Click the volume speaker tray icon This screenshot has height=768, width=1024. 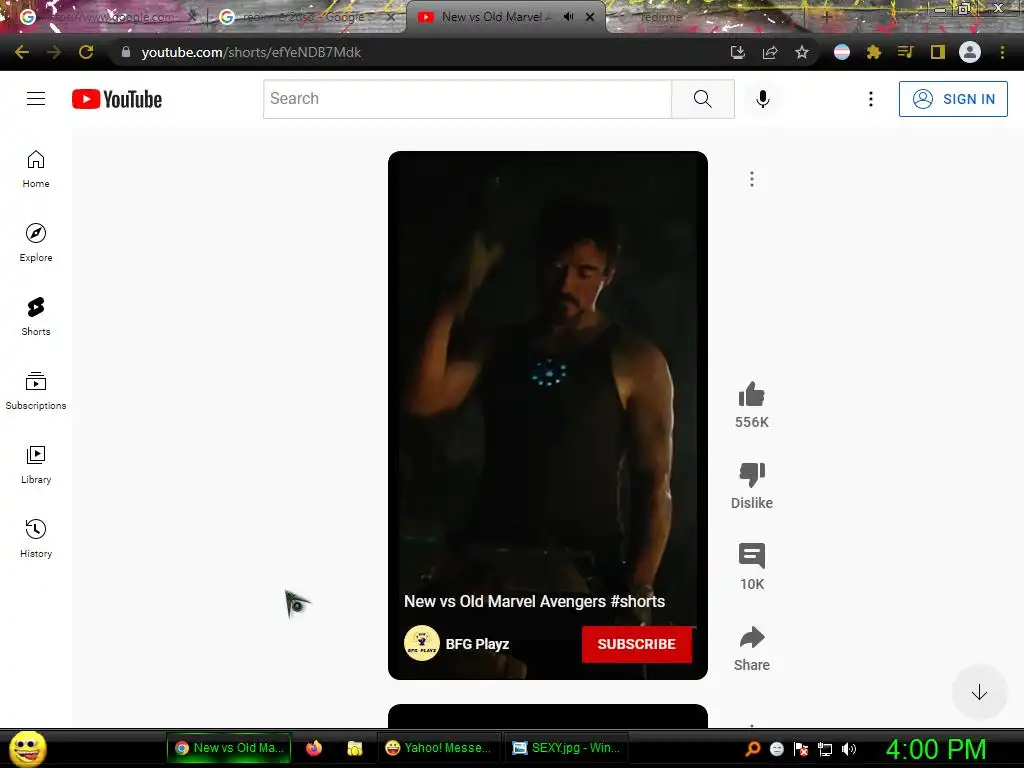[x=849, y=748]
